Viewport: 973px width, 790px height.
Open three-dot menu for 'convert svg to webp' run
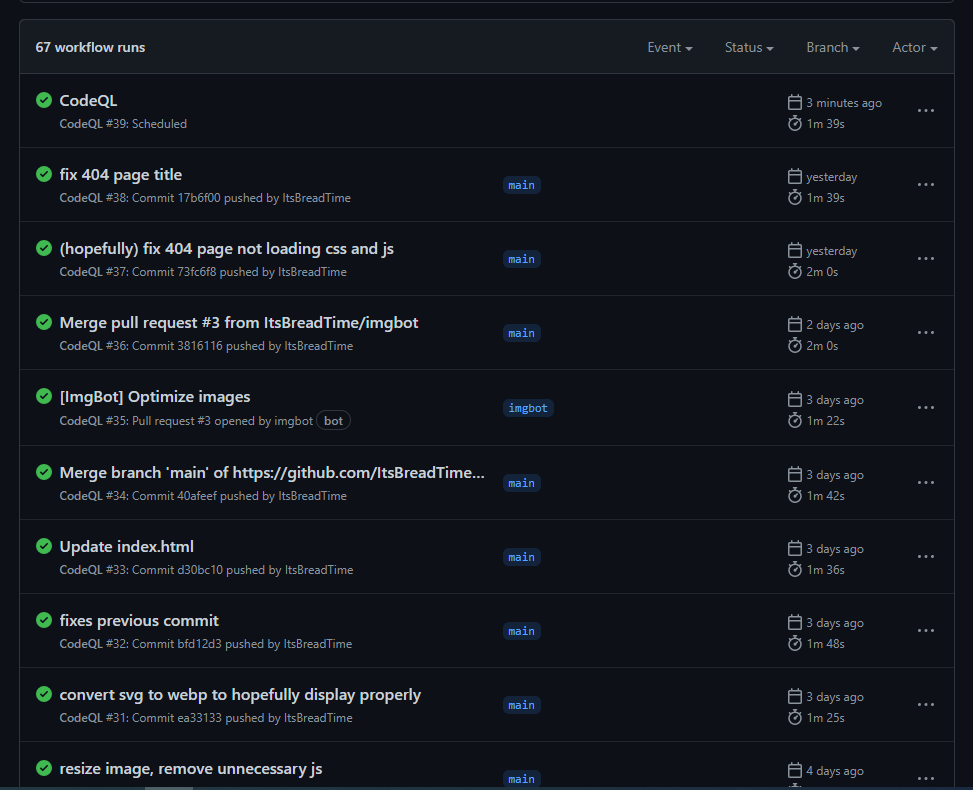click(x=925, y=705)
